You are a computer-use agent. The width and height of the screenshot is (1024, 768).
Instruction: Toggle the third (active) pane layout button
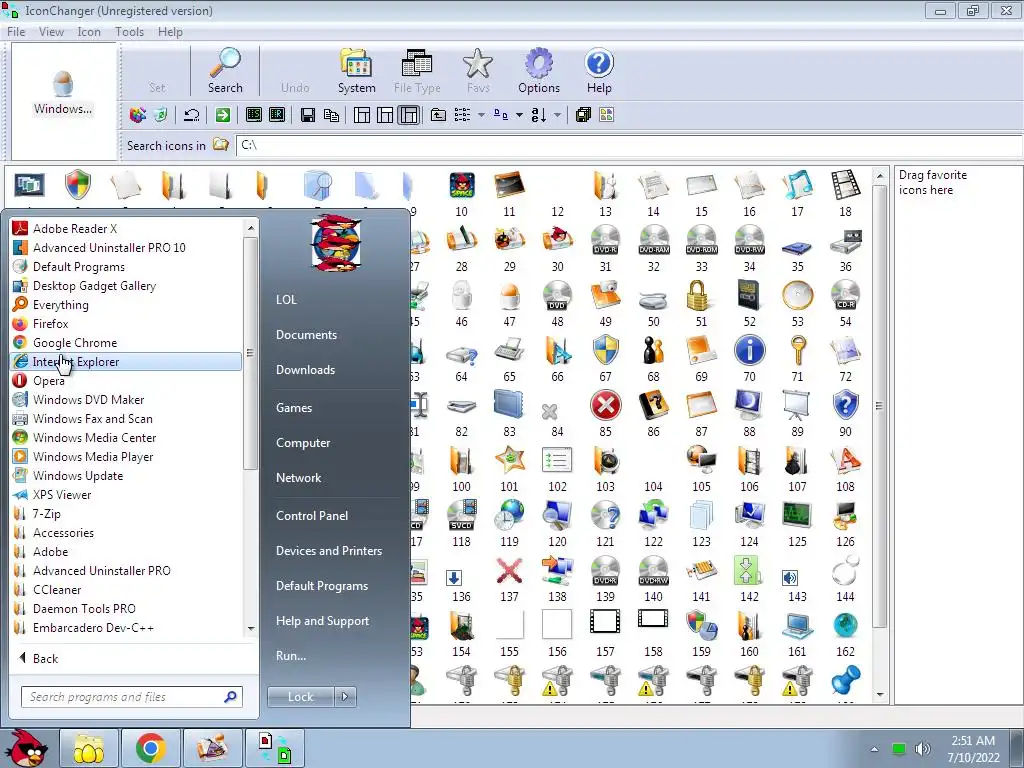[x=409, y=115]
